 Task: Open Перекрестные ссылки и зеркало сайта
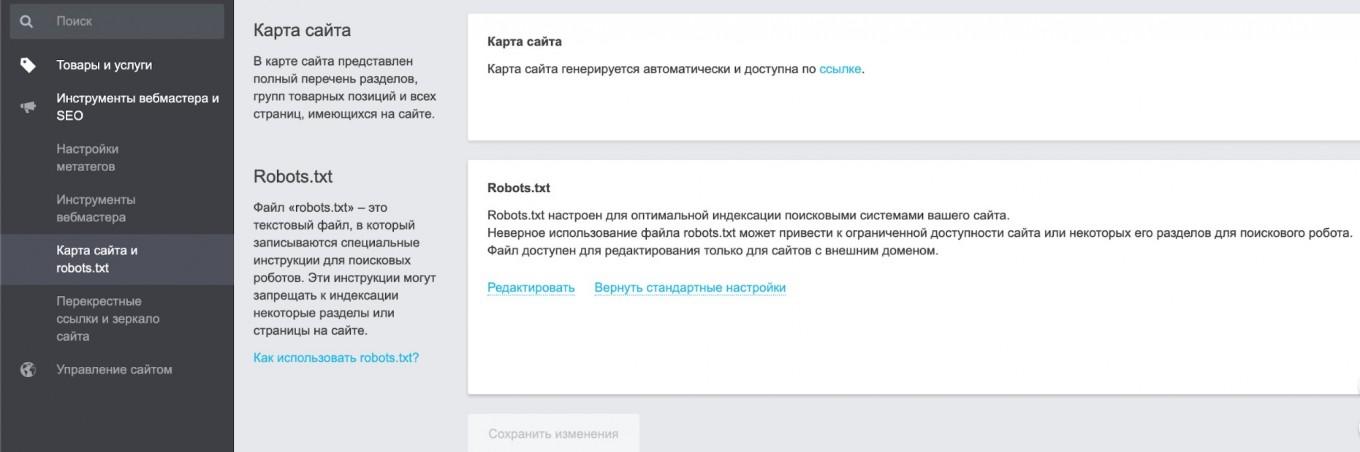click(x=108, y=319)
